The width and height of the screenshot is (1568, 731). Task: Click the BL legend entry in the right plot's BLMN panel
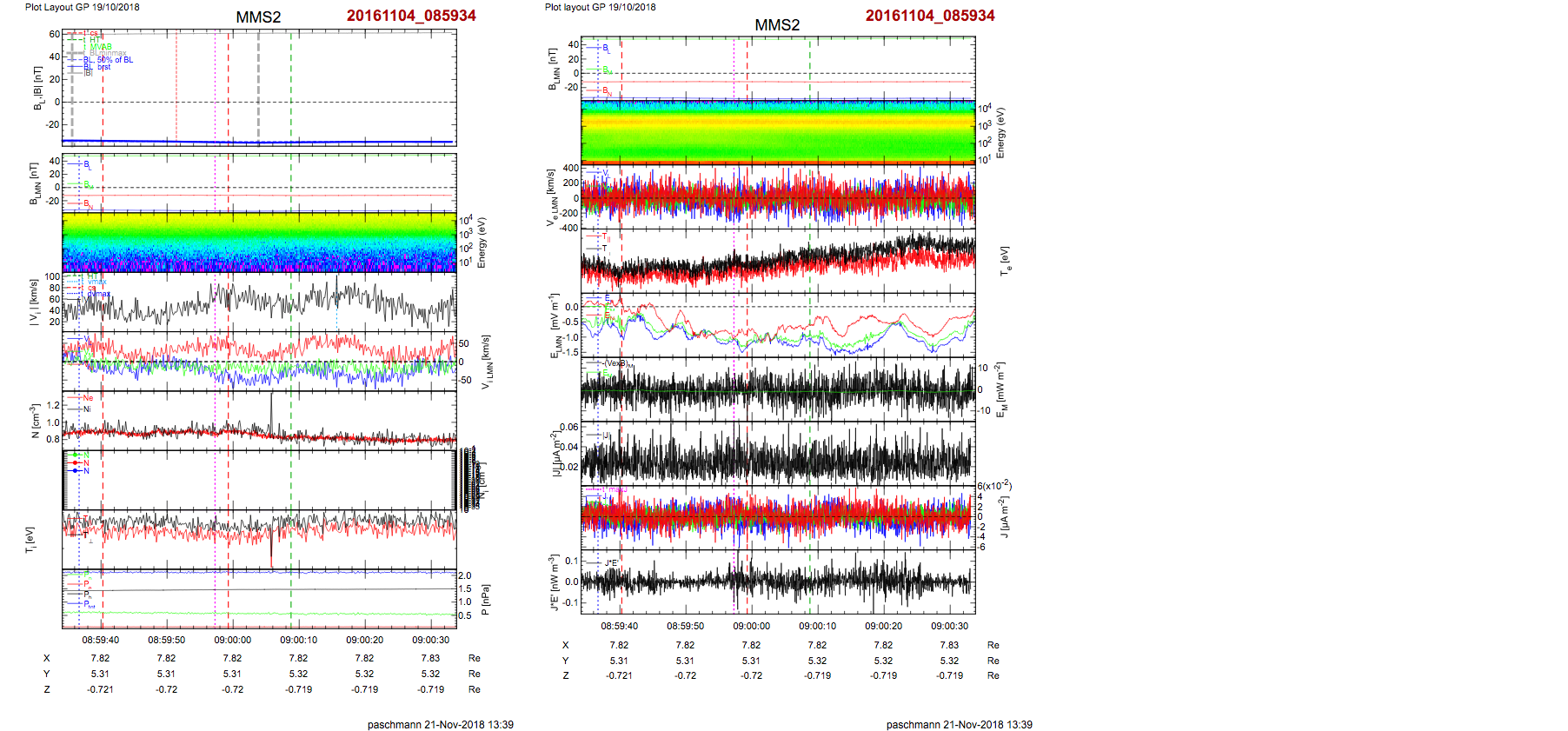pyautogui.click(x=605, y=48)
